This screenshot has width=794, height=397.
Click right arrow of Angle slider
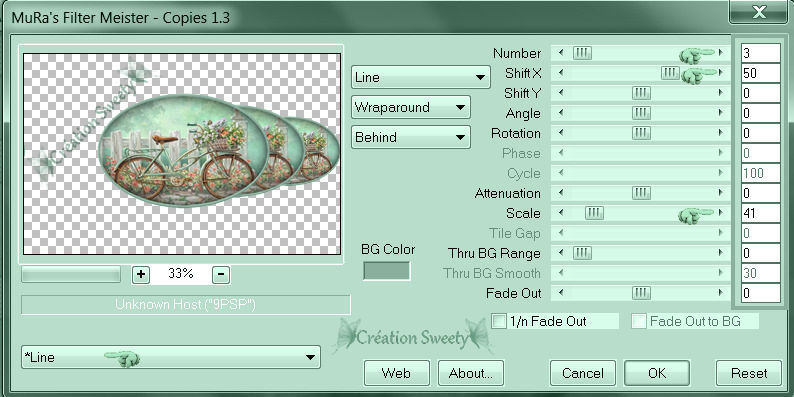click(x=721, y=113)
